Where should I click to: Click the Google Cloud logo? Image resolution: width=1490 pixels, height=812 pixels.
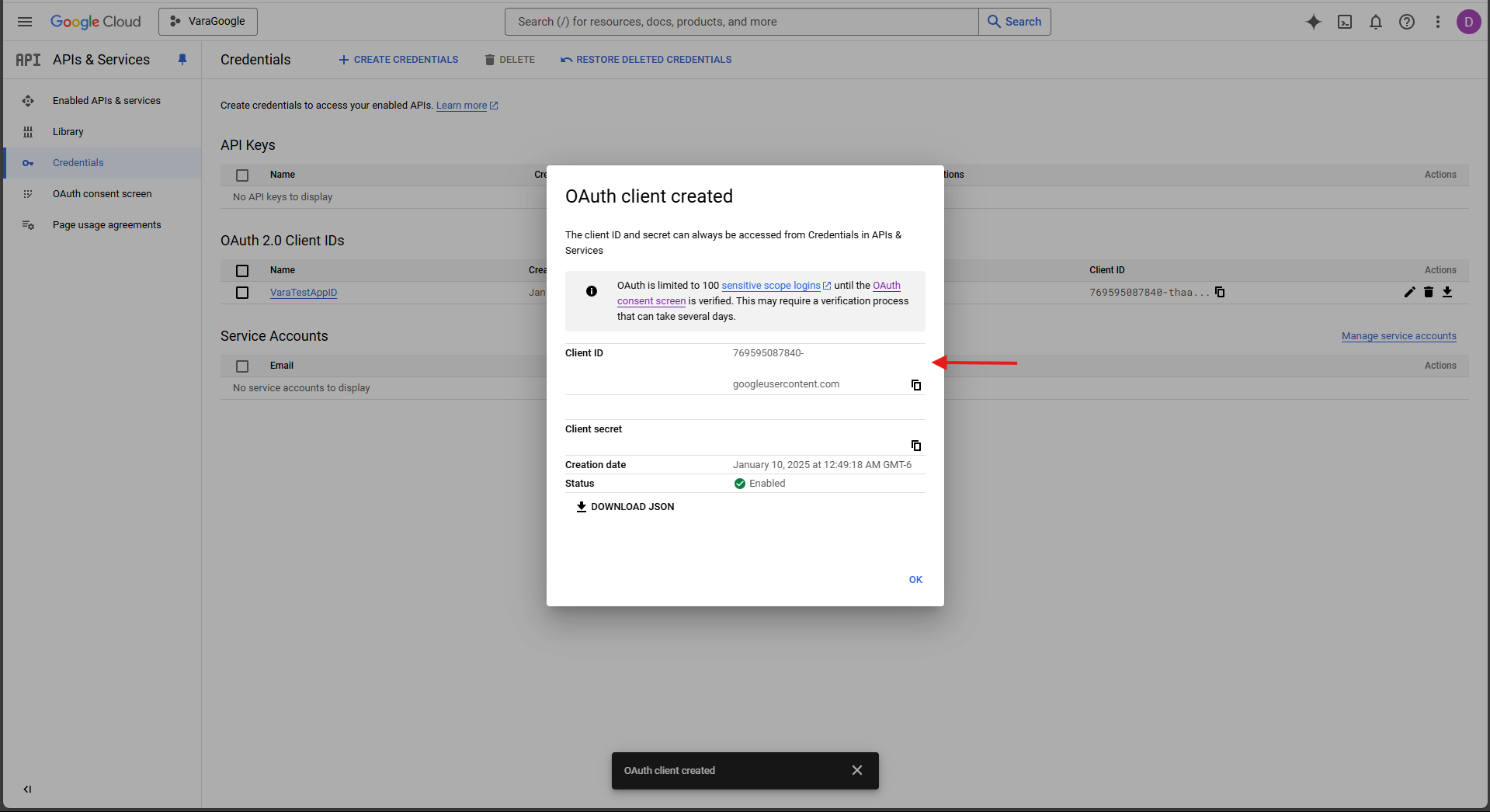96,22
